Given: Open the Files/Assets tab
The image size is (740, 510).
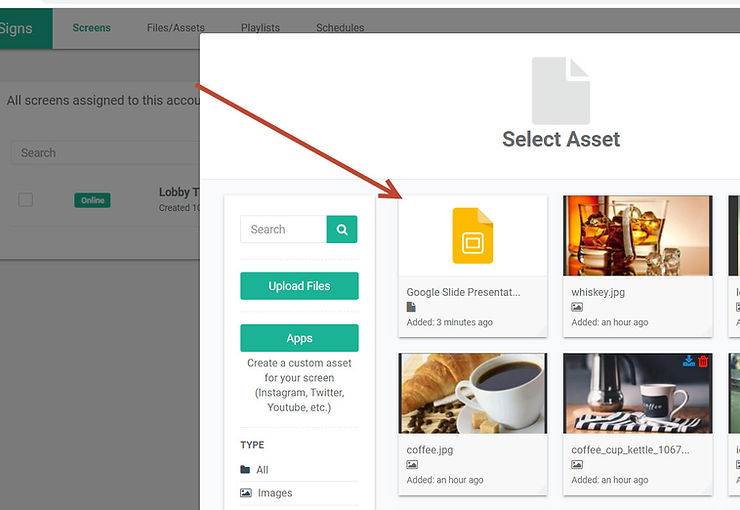Looking at the screenshot, I should pos(175,28).
